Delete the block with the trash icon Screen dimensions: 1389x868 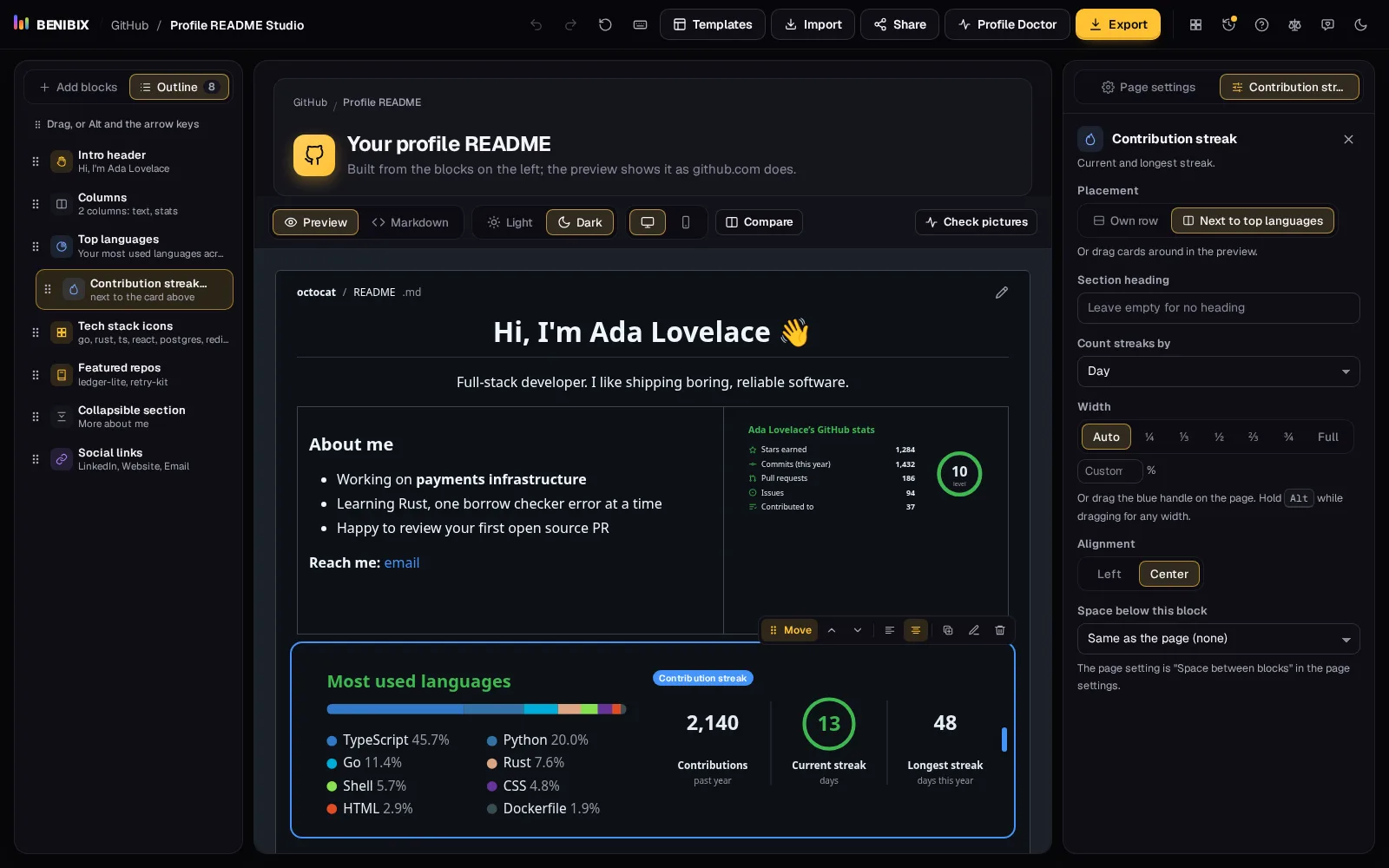pyautogui.click(x=1000, y=630)
